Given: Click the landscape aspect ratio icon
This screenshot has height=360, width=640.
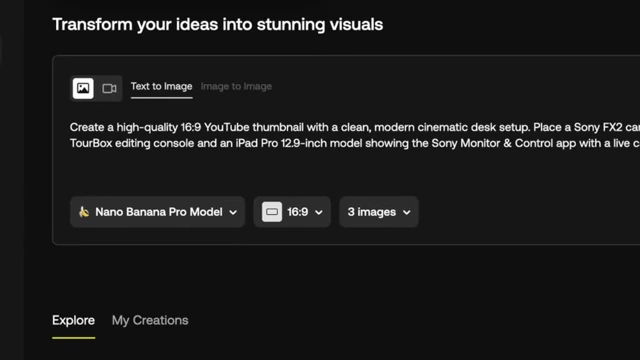Looking at the screenshot, I should click(272, 212).
